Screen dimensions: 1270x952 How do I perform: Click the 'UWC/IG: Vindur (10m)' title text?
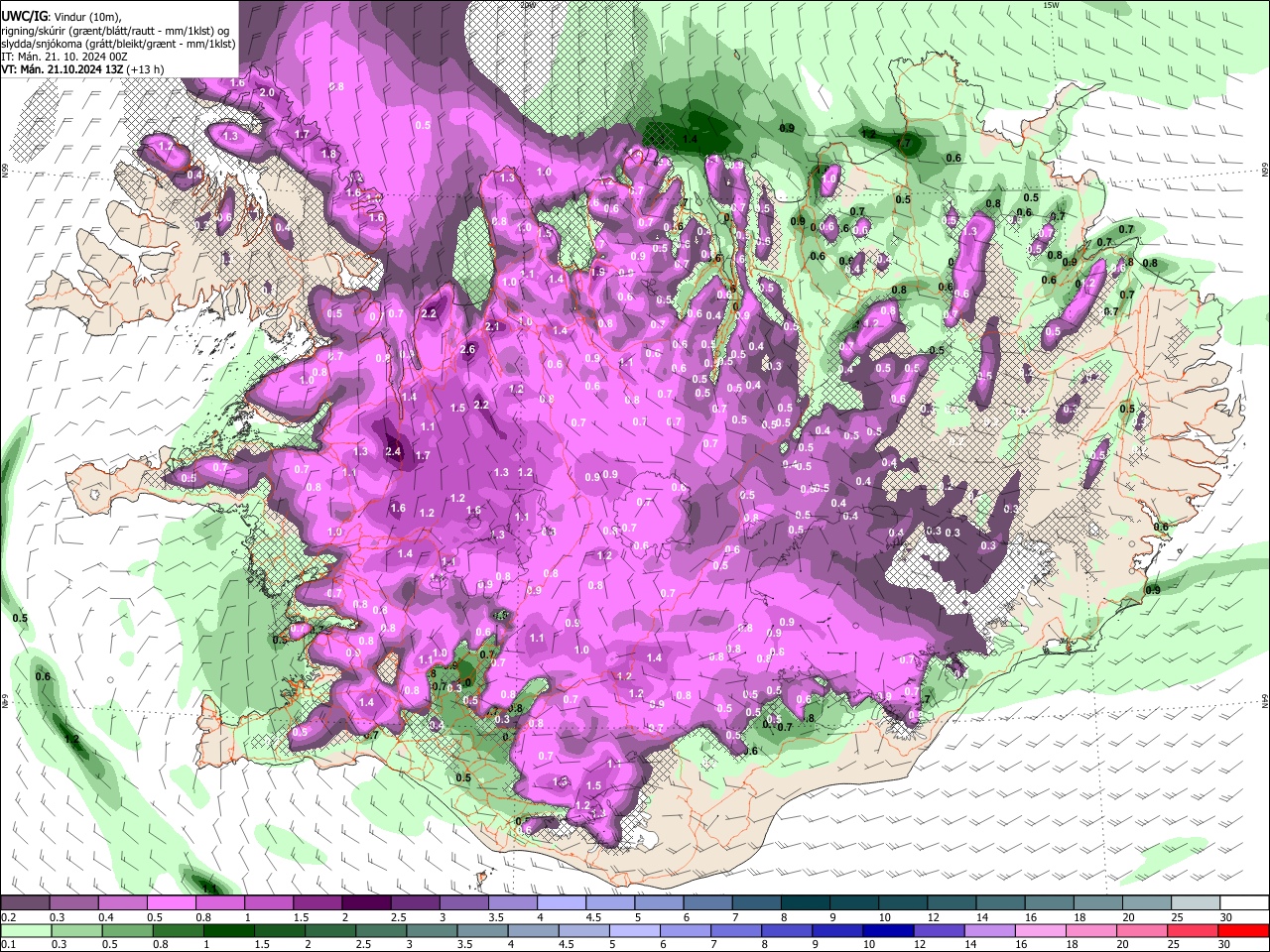click(61, 16)
